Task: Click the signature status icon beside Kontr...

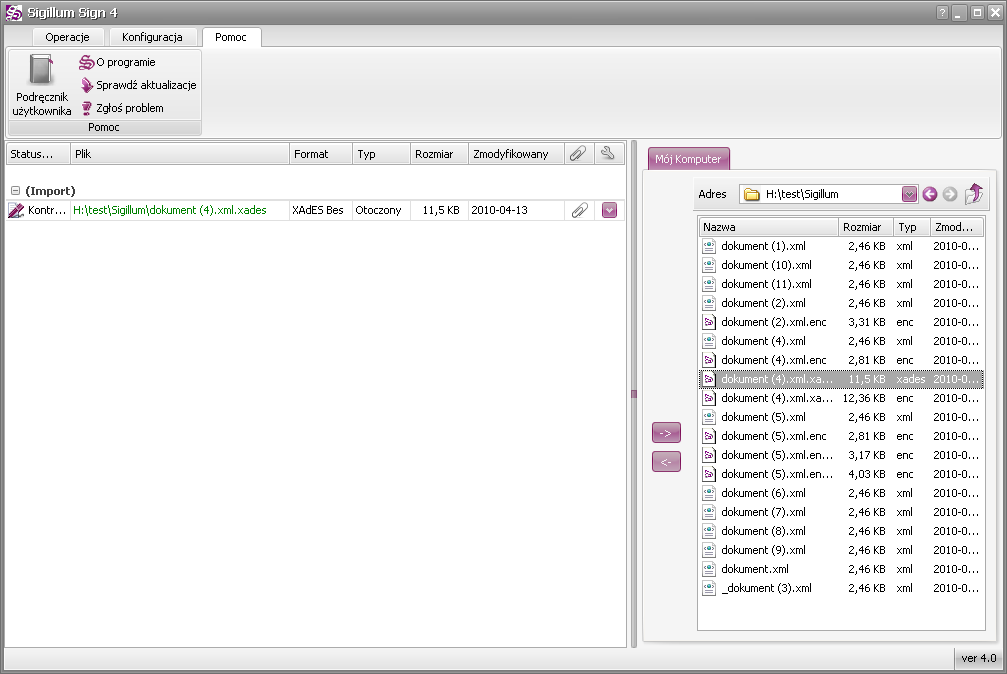Action: click(x=16, y=210)
